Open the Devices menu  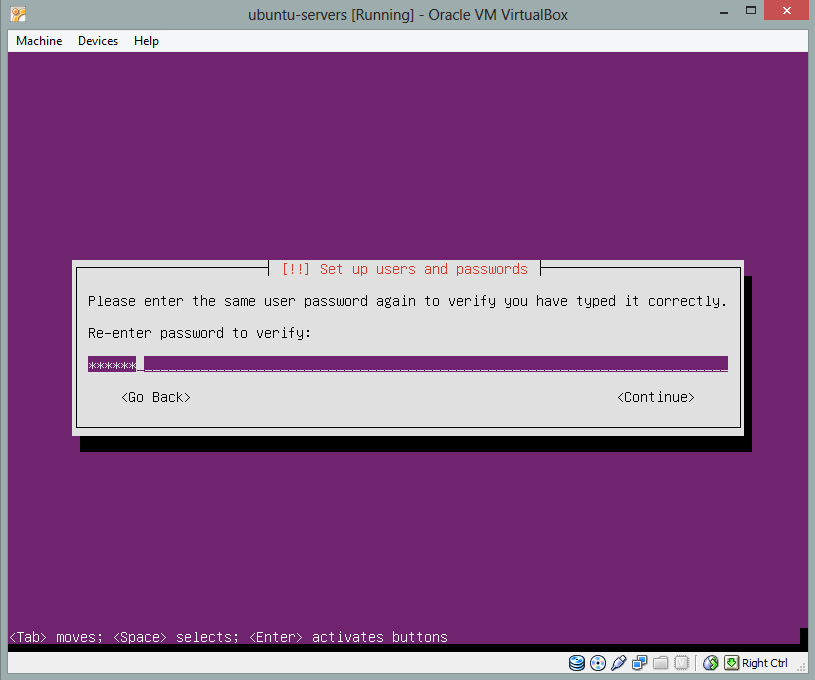click(x=98, y=41)
